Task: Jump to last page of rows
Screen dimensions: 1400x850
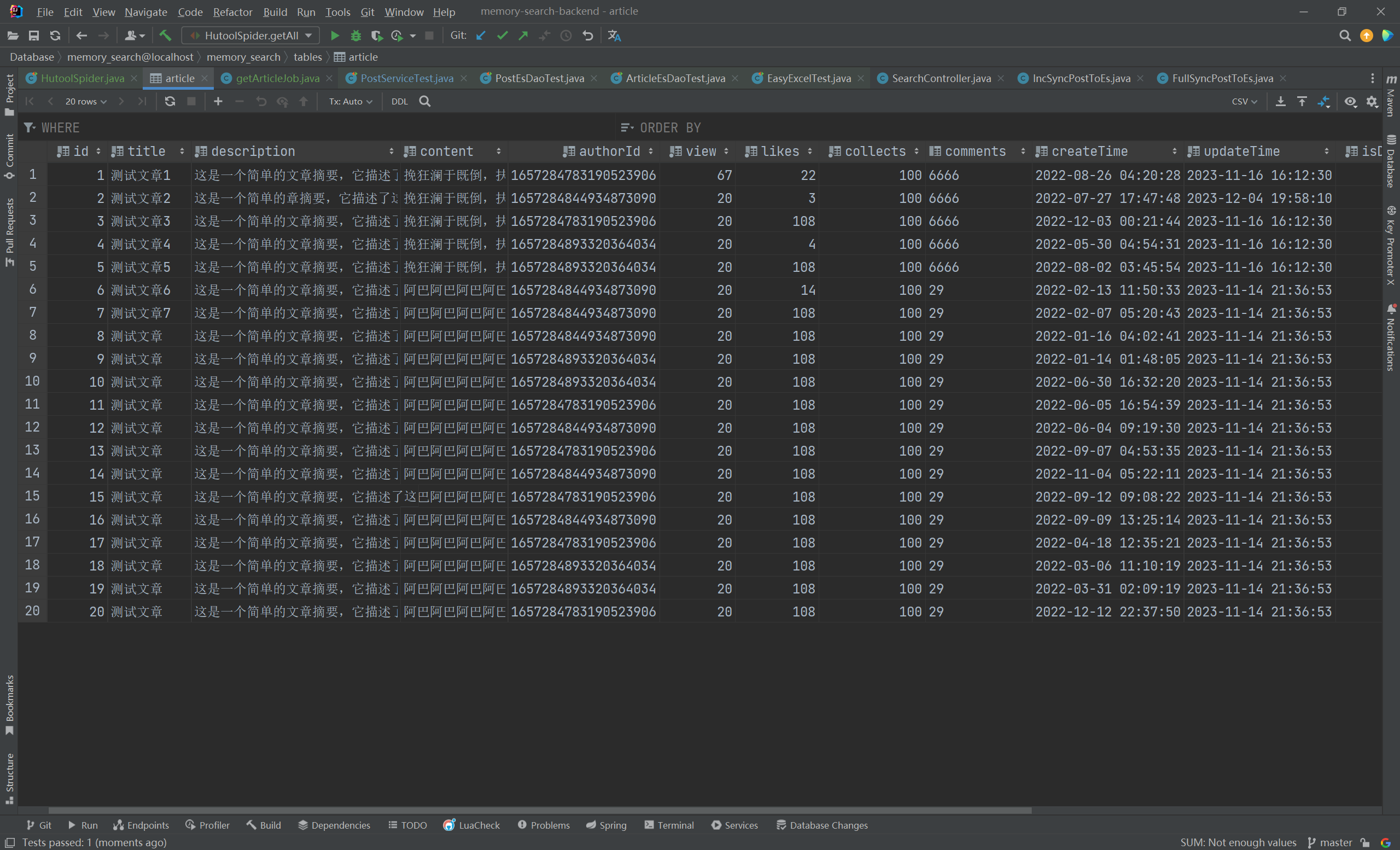Action: click(x=142, y=101)
